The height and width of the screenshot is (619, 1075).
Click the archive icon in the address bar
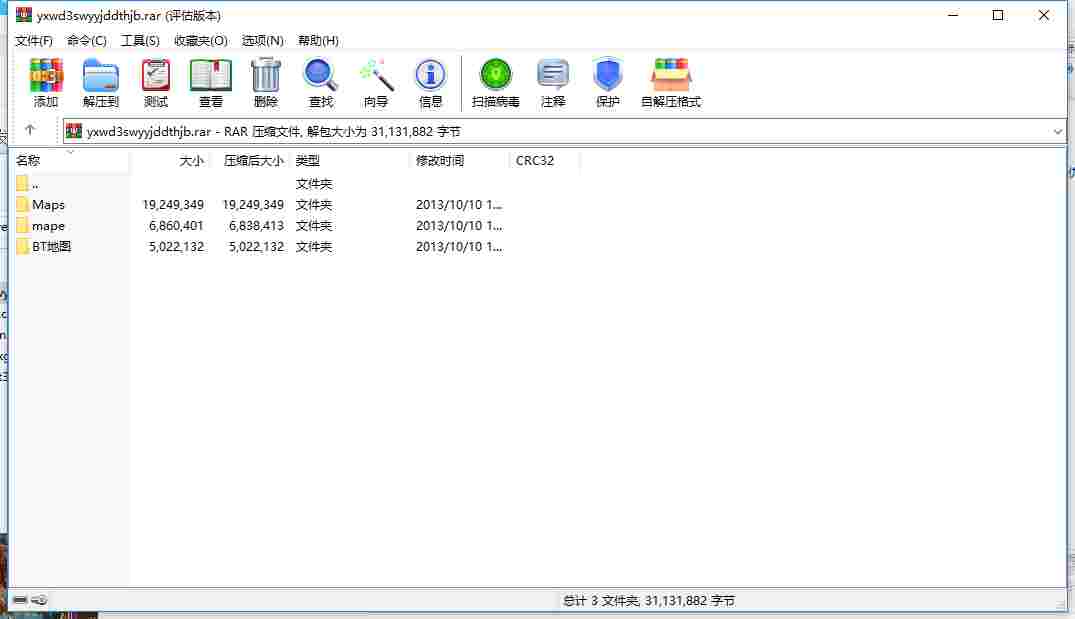click(x=74, y=131)
